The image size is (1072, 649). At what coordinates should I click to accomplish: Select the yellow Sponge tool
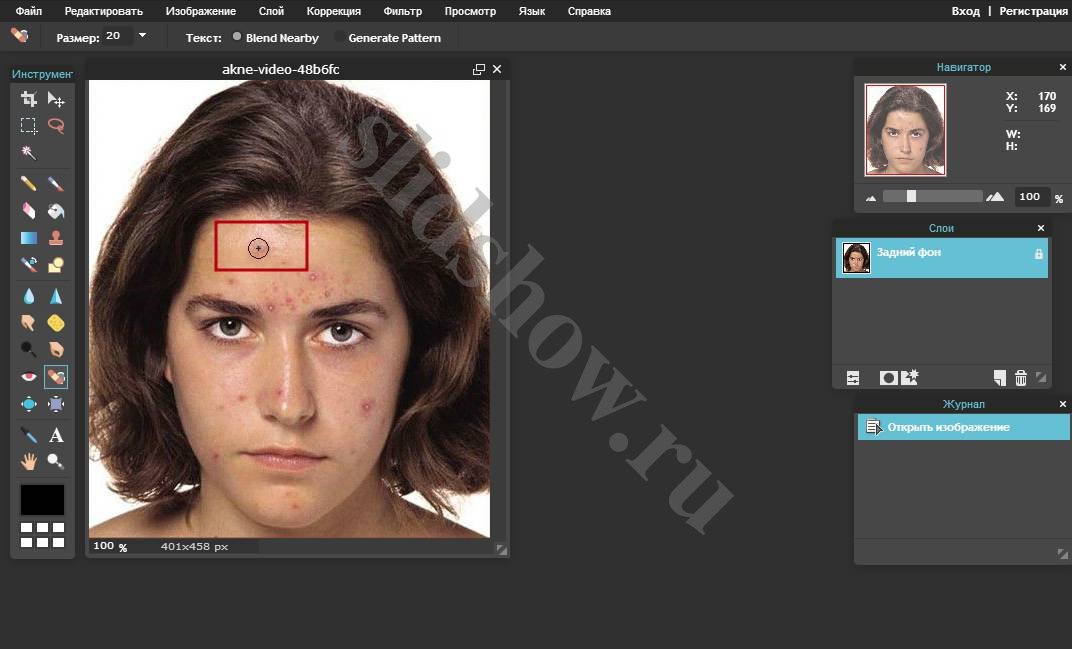coord(56,322)
